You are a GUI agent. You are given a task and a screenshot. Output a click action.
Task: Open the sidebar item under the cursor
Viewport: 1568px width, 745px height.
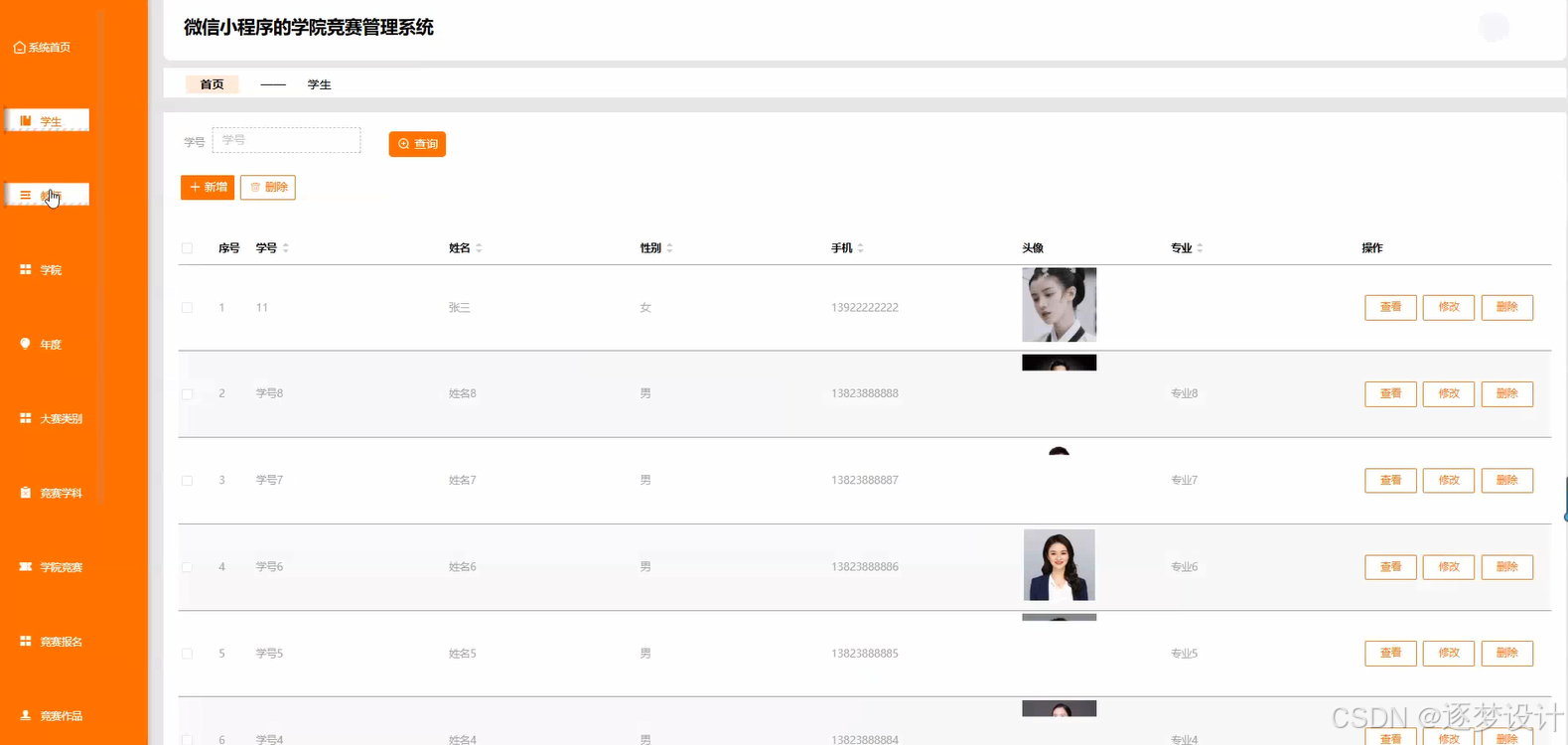47,195
